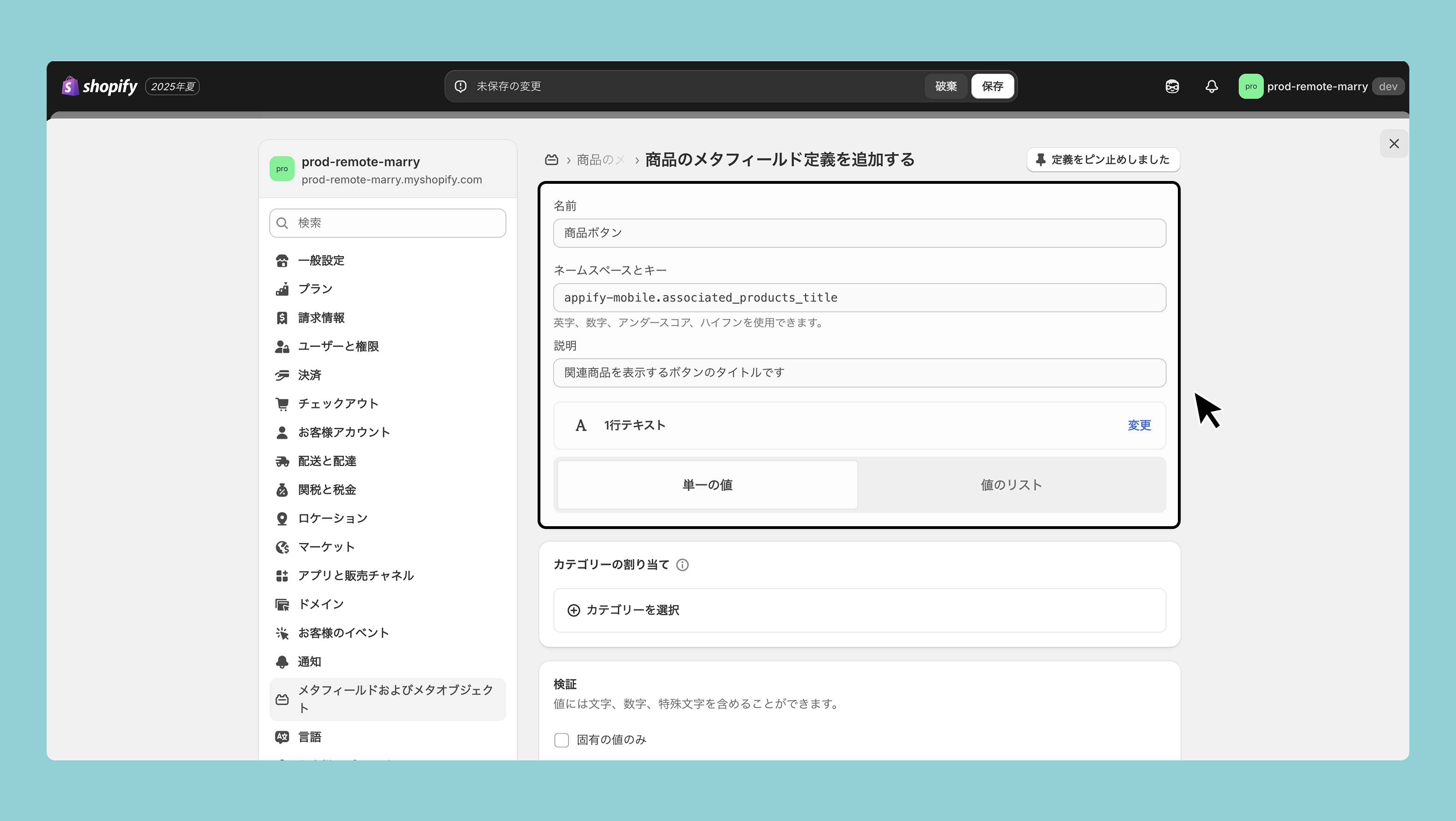
Task: Click the Shopify logo icon
Action: pyautogui.click(x=70, y=86)
